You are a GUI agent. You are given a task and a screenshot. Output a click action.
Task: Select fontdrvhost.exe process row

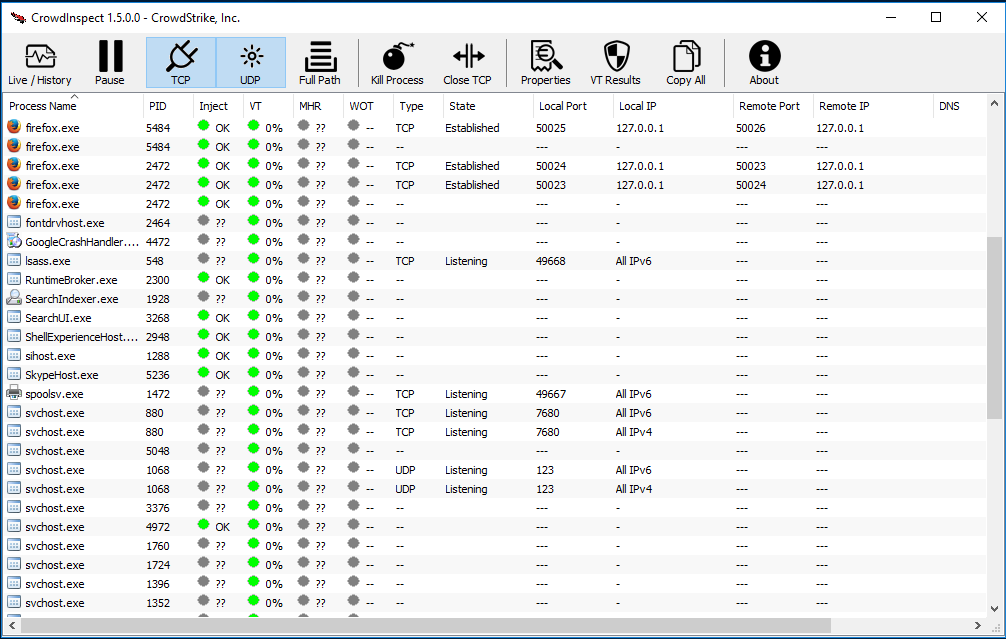[x=495, y=223]
